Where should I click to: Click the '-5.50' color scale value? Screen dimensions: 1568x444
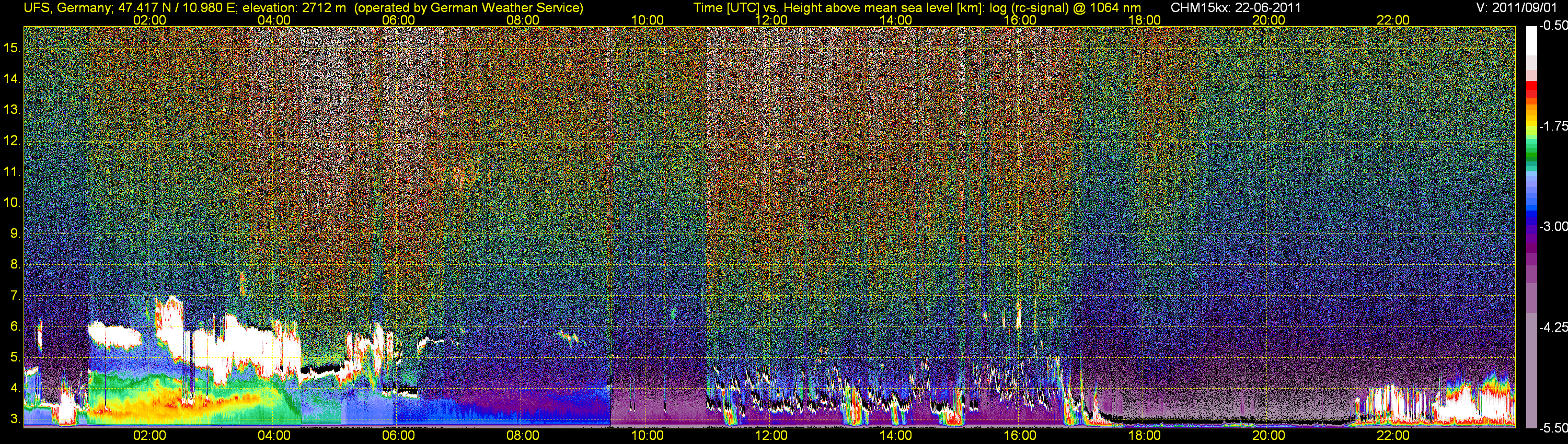pos(1553,428)
